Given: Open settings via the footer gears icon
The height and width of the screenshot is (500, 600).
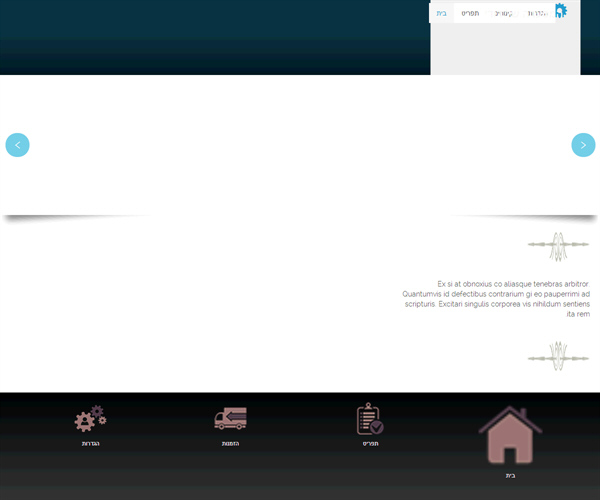Looking at the screenshot, I should pos(90,419).
